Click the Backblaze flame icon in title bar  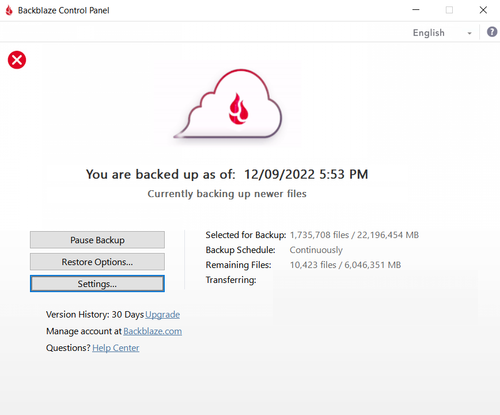9,10
